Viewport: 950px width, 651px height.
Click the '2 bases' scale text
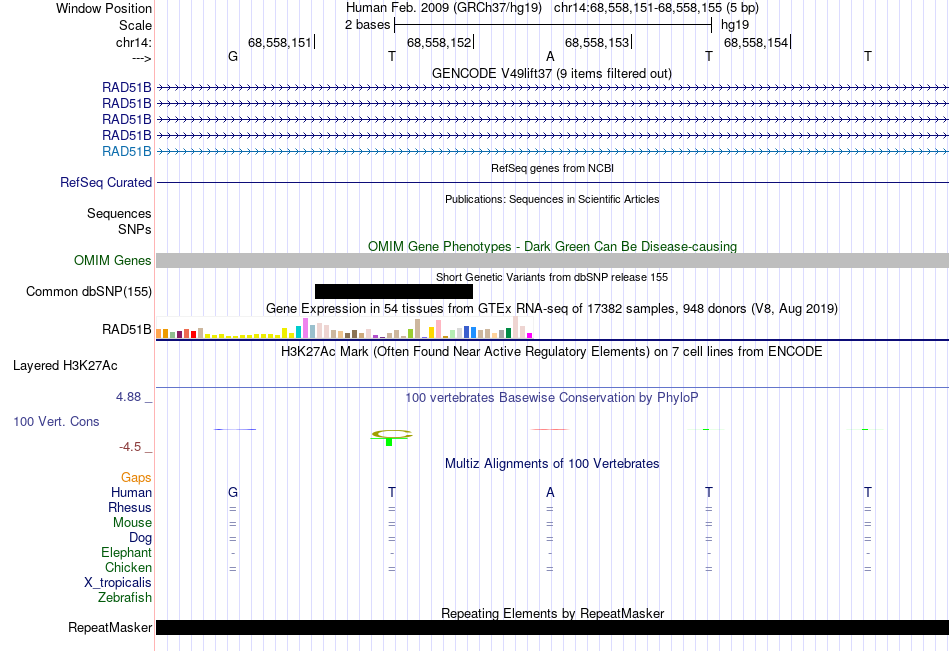368,25
